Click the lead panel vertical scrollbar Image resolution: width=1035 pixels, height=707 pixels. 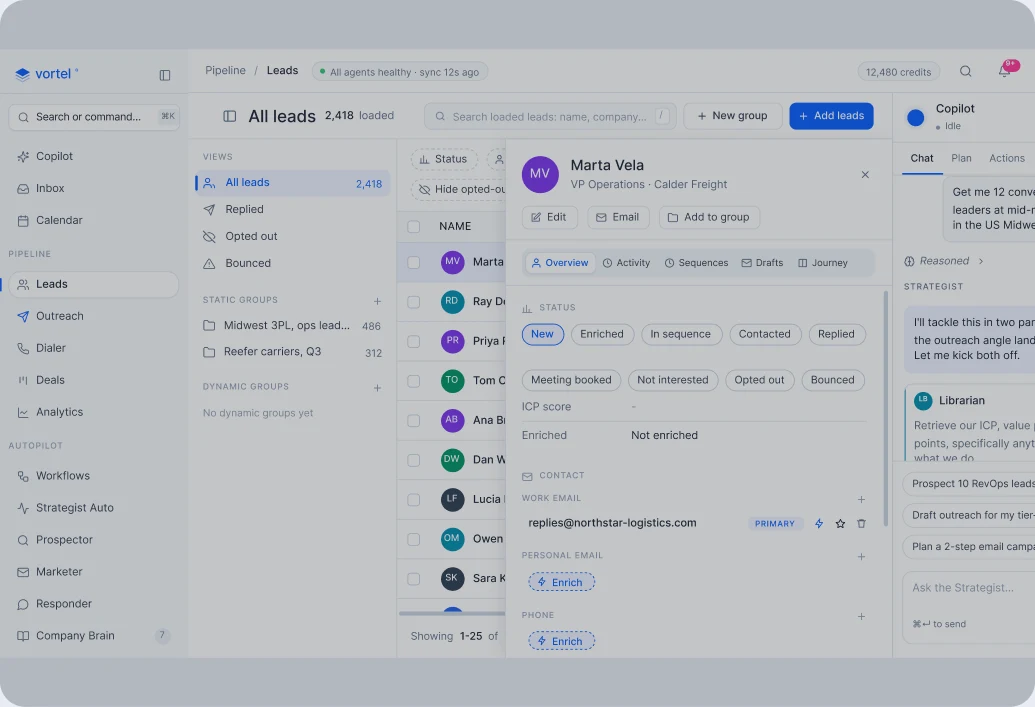(885, 408)
